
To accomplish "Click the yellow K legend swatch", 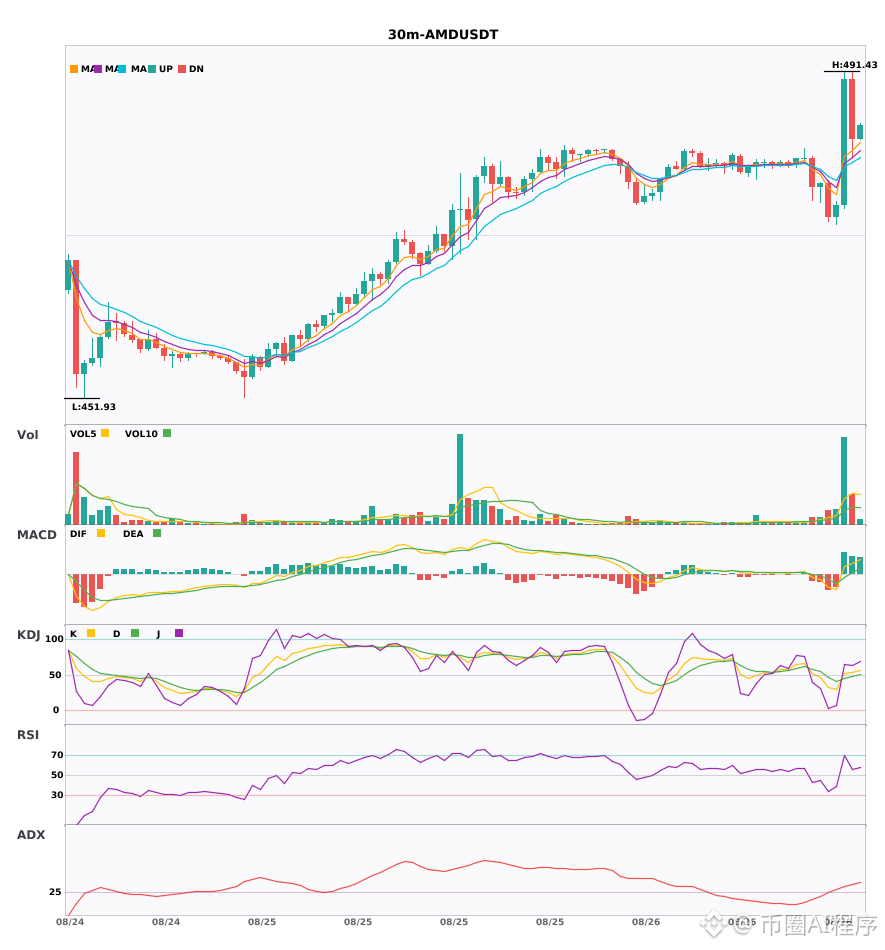I will click(91, 633).
